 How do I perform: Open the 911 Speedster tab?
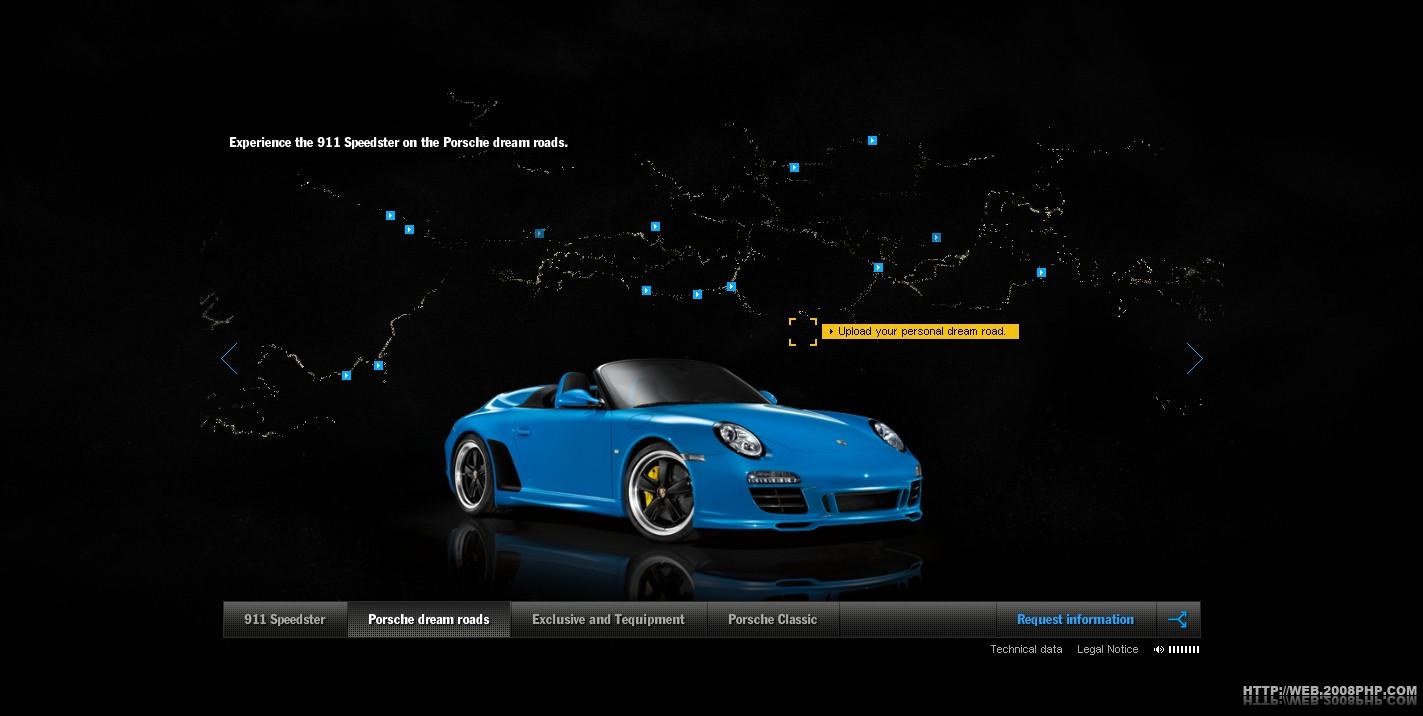point(285,619)
